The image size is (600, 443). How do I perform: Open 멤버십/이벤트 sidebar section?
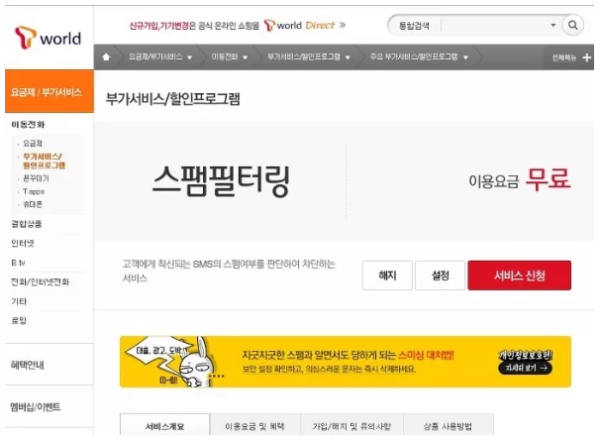pos(35,407)
